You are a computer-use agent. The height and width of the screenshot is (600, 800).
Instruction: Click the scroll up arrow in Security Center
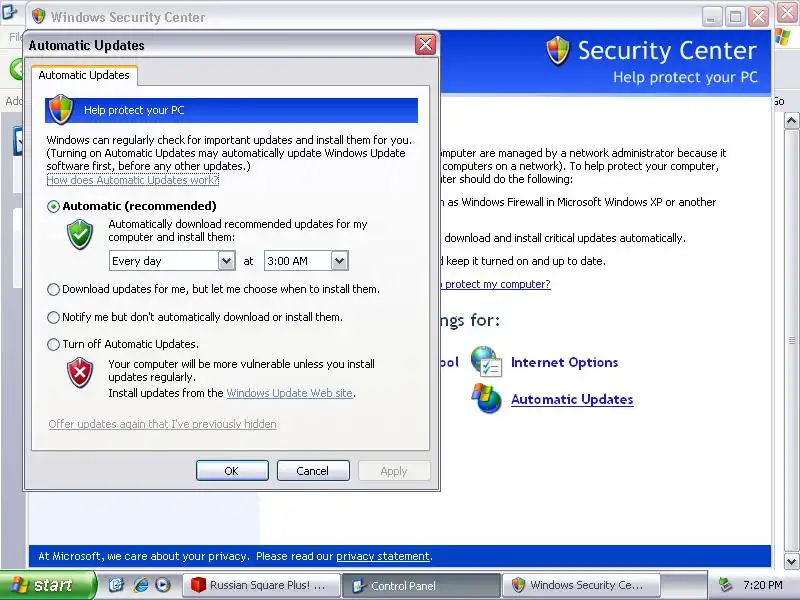click(791, 121)
